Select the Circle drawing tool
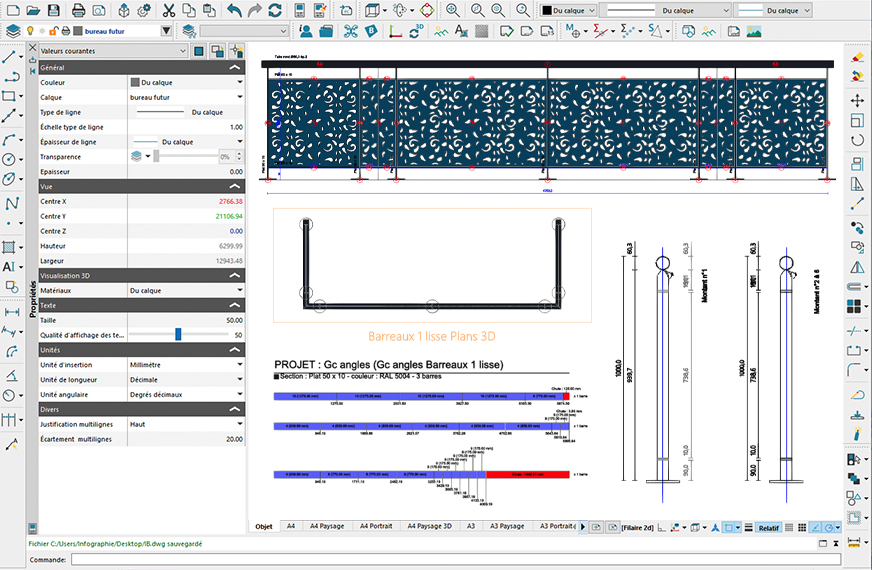Screen dimensions: 872x570 coord(10,159)
